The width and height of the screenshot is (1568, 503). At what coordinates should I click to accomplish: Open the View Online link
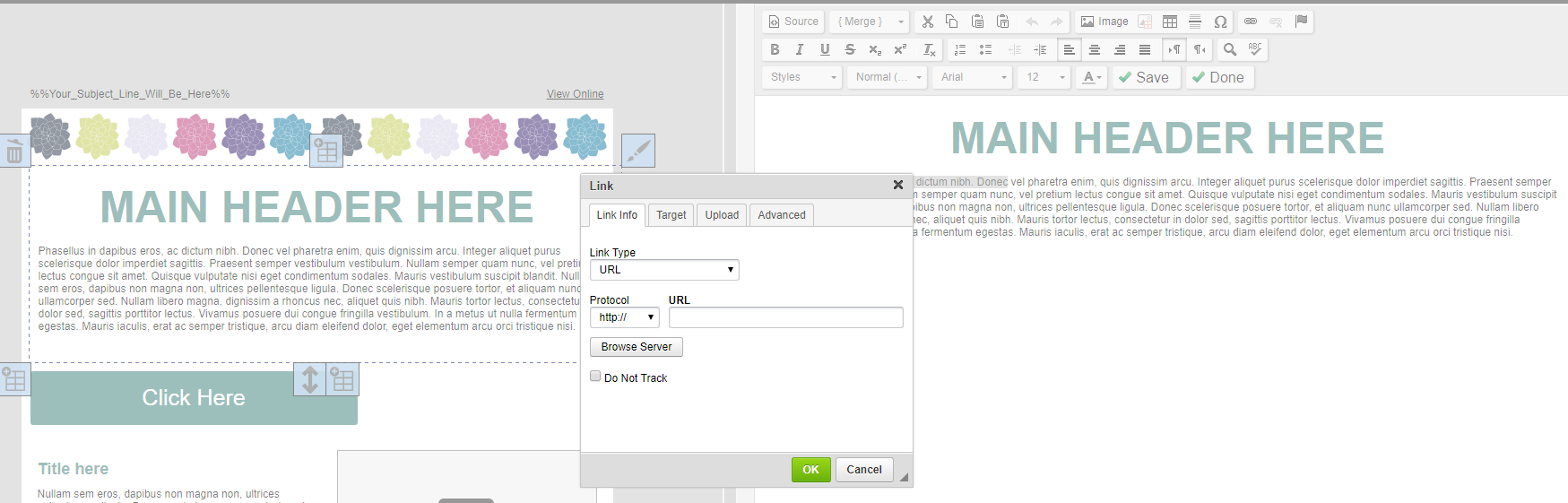click(x=575, y=94)
